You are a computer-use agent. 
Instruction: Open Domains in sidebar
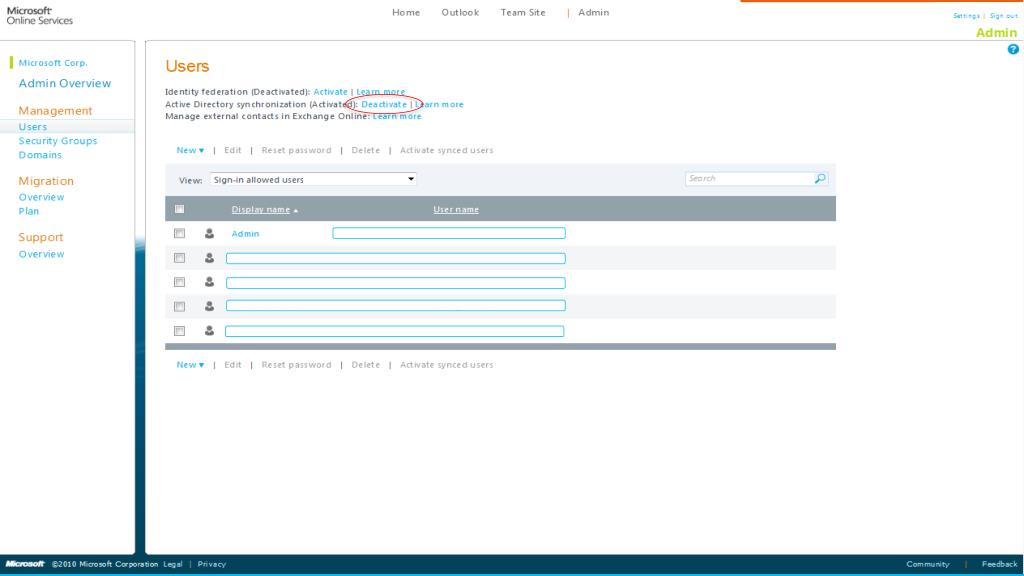click(40, 155)
